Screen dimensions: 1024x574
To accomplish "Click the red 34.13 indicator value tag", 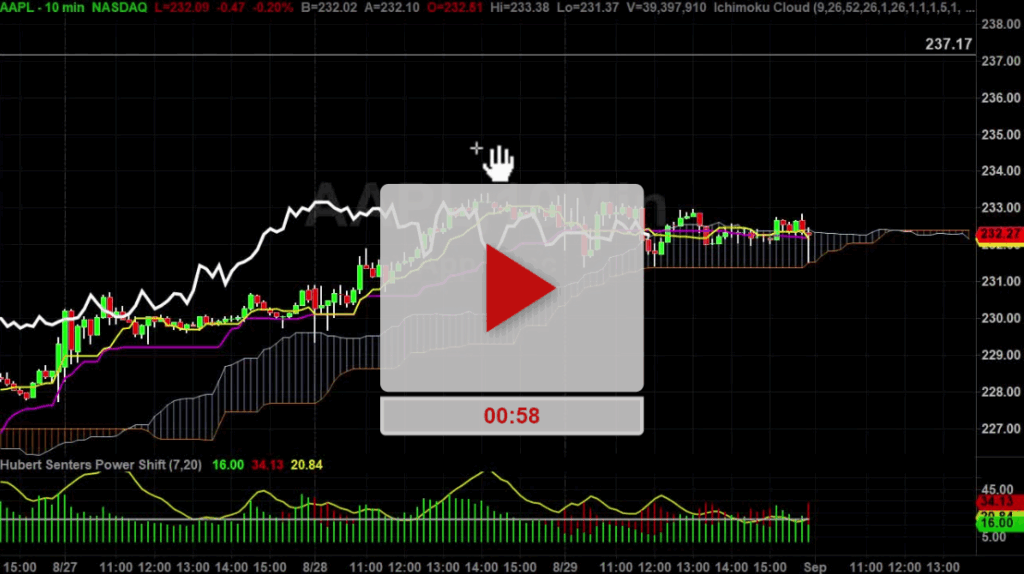I will (x=999, y=501).
